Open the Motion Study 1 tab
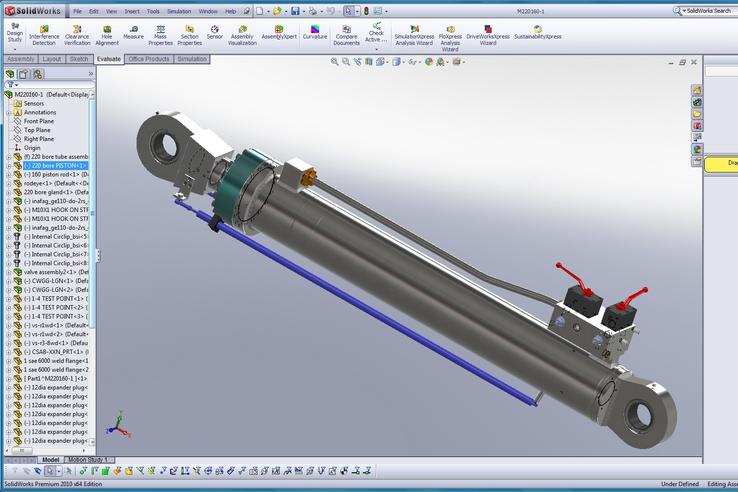 [x=88, y=460]
